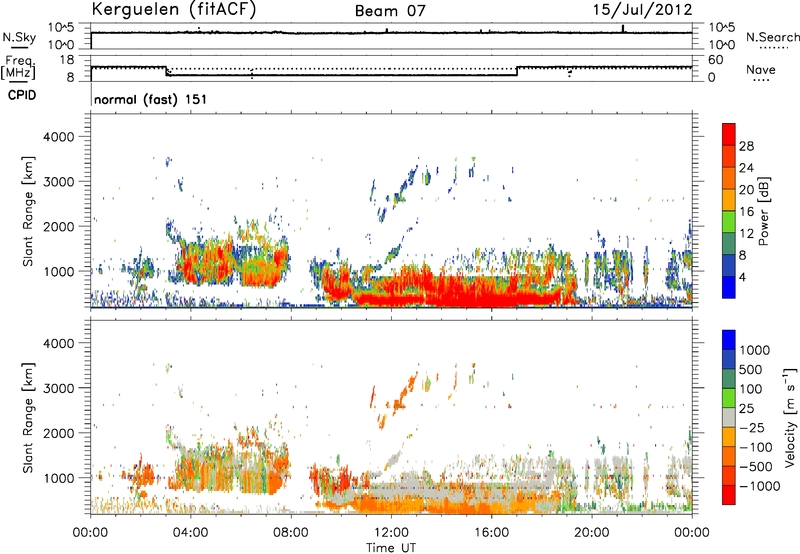The width and height of the screenshot is (800, 554).
Task: Click the 'Beam 07' heading
Action: coord(390,11)
